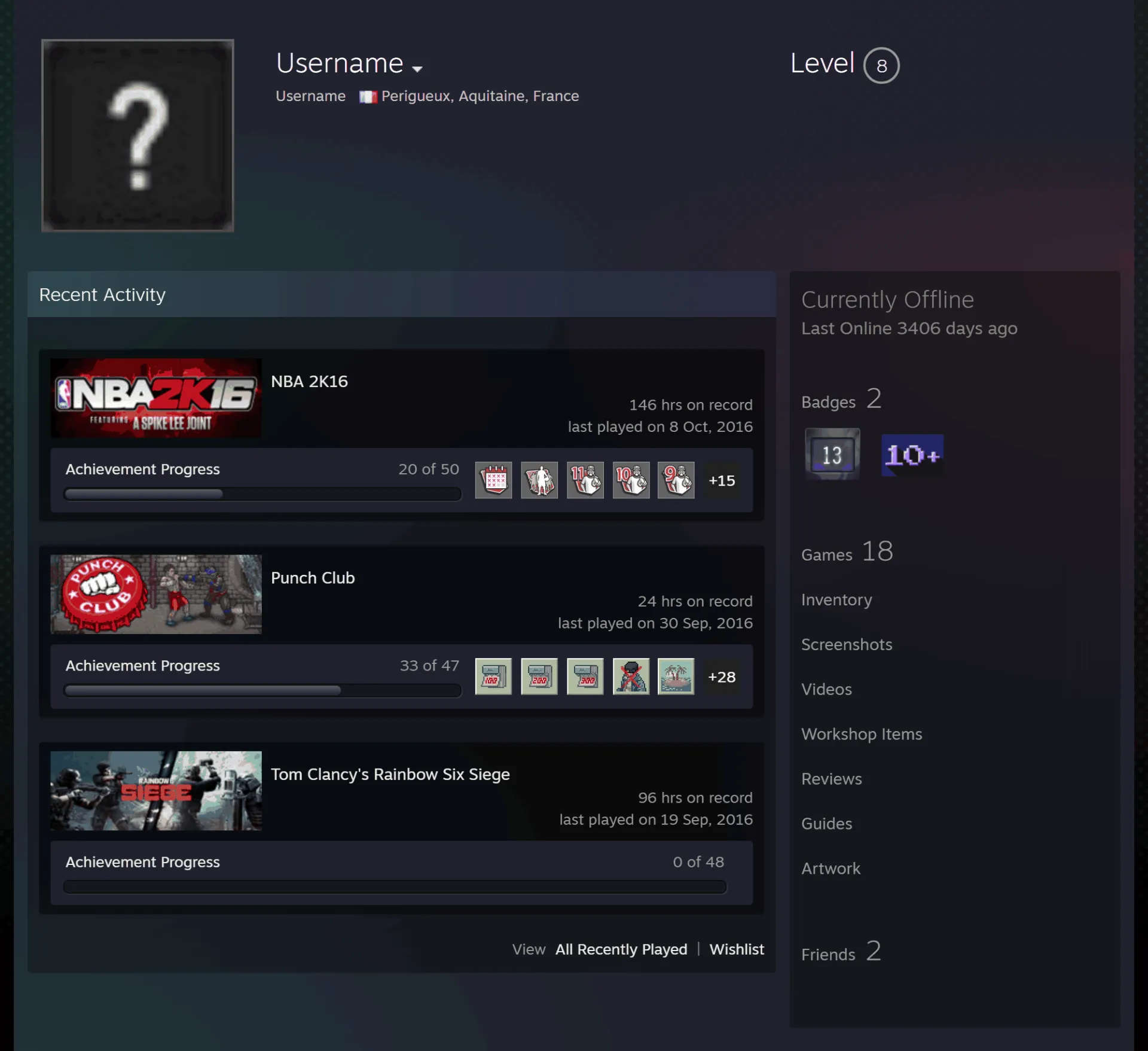Screen dimensions: 1148x1051
Task: Click the Punch Club title link
Action: tap(313, 578)
